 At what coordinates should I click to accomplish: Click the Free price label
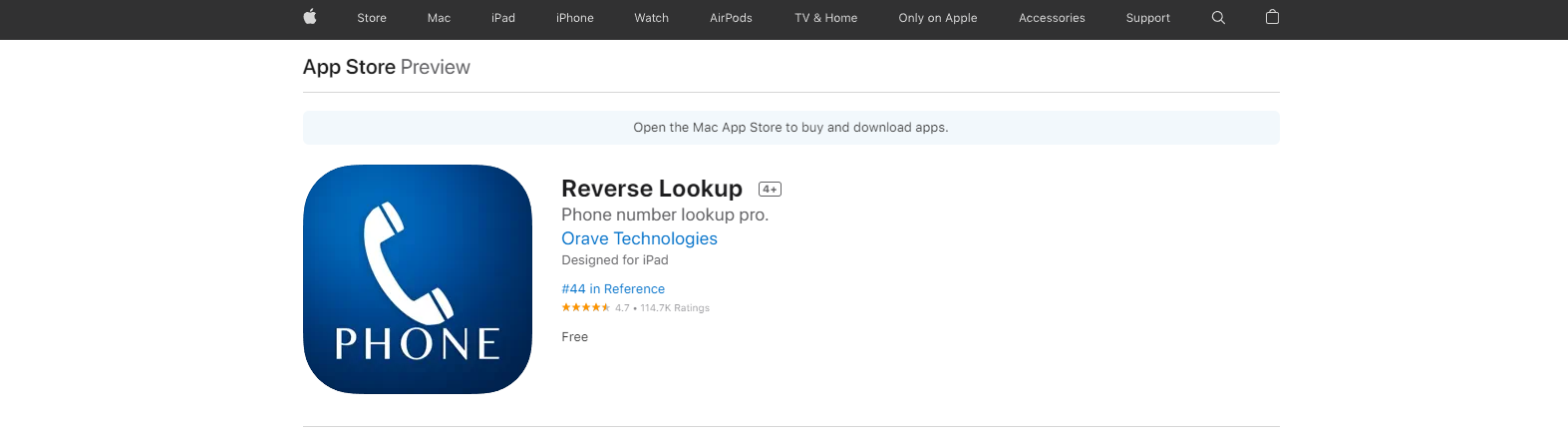click(575, 337)
